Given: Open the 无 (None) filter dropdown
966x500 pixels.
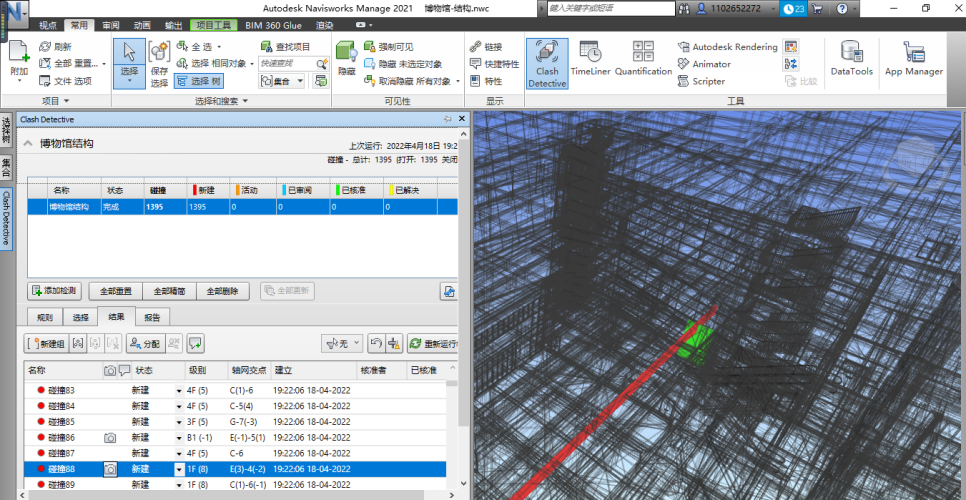Looking at the screenshot, I should point(342,344).
